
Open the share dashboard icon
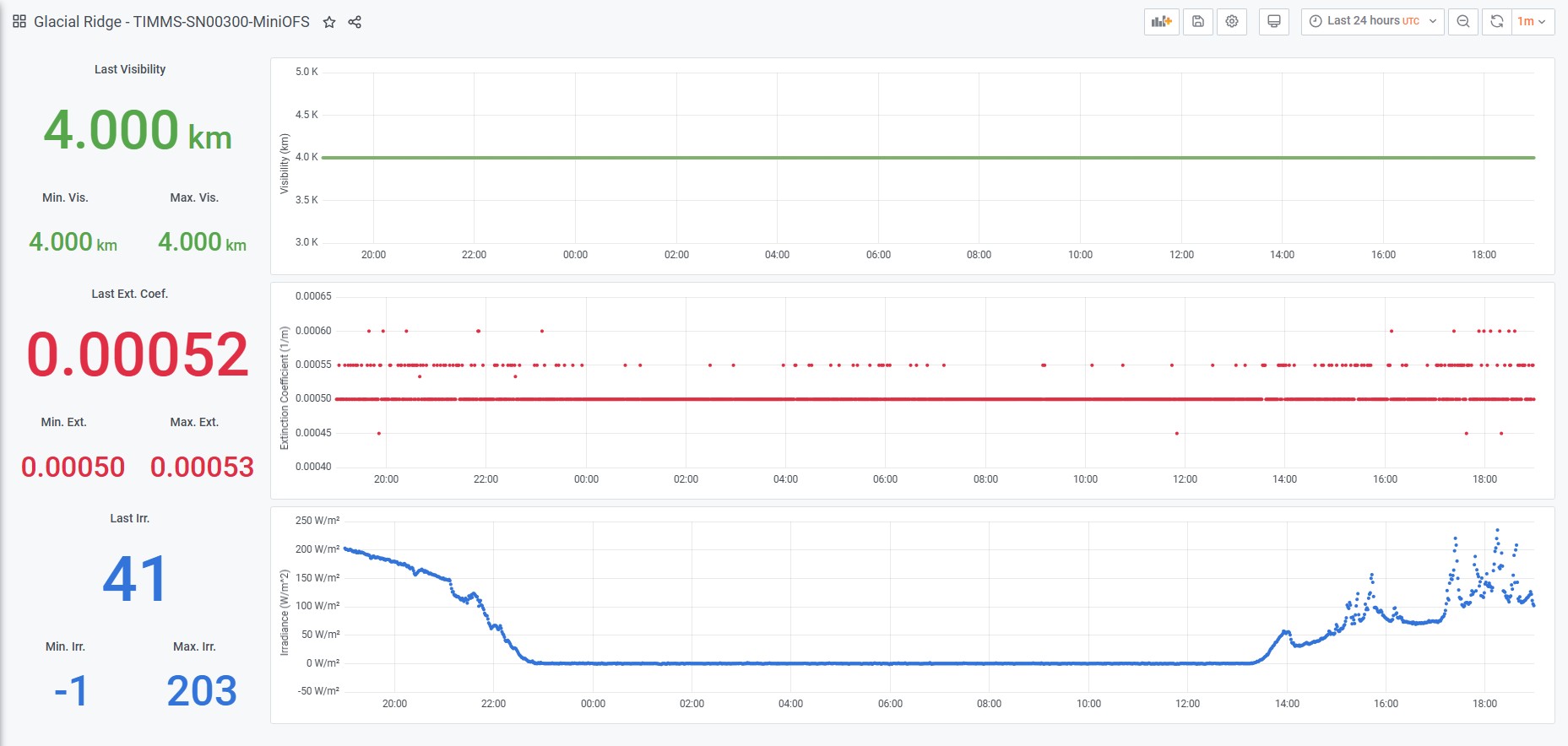(x=355, y=23)
